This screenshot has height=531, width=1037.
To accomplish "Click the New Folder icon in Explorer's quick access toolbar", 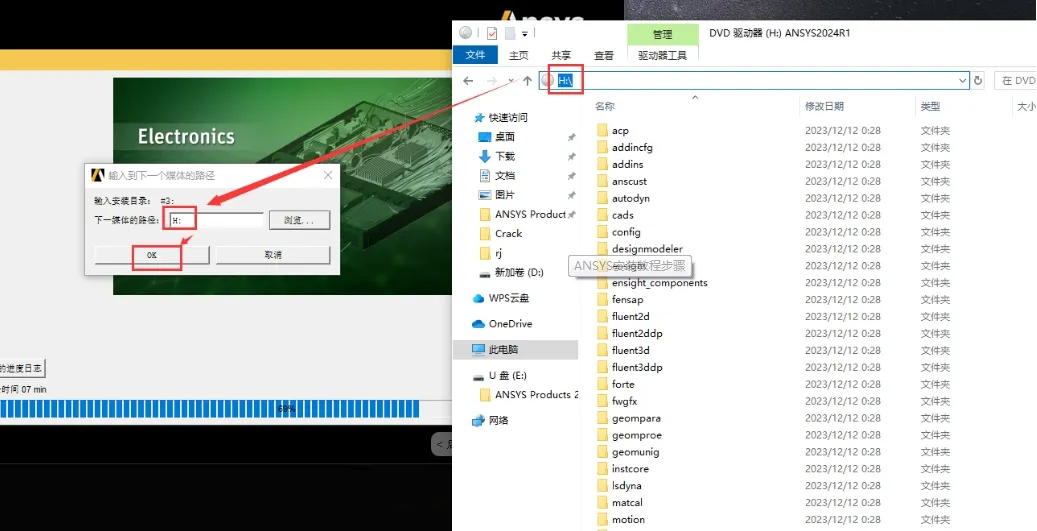I will click(x=510, y=33).
